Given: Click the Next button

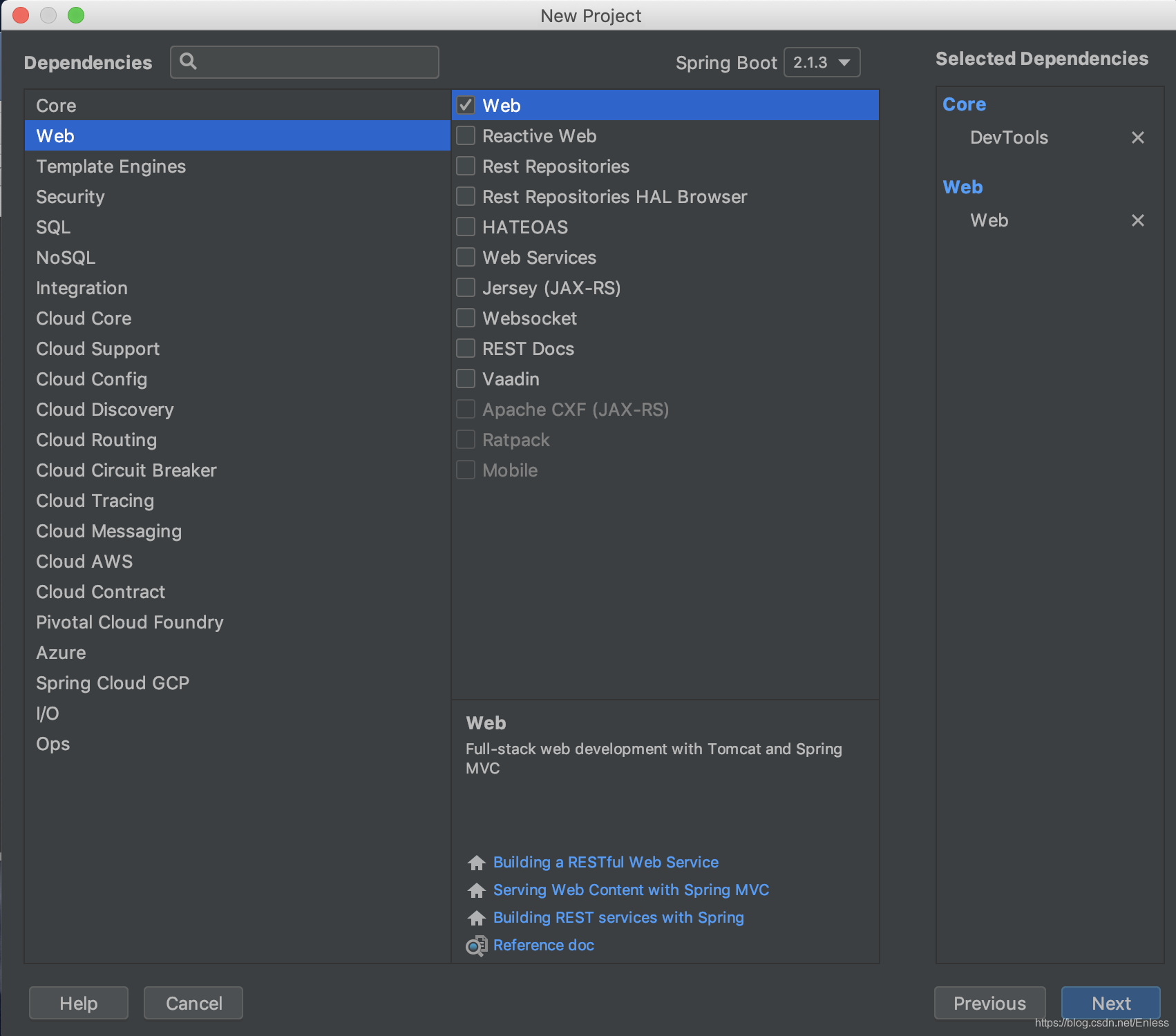Looking at the screenshot, I should point(1110,1003).
